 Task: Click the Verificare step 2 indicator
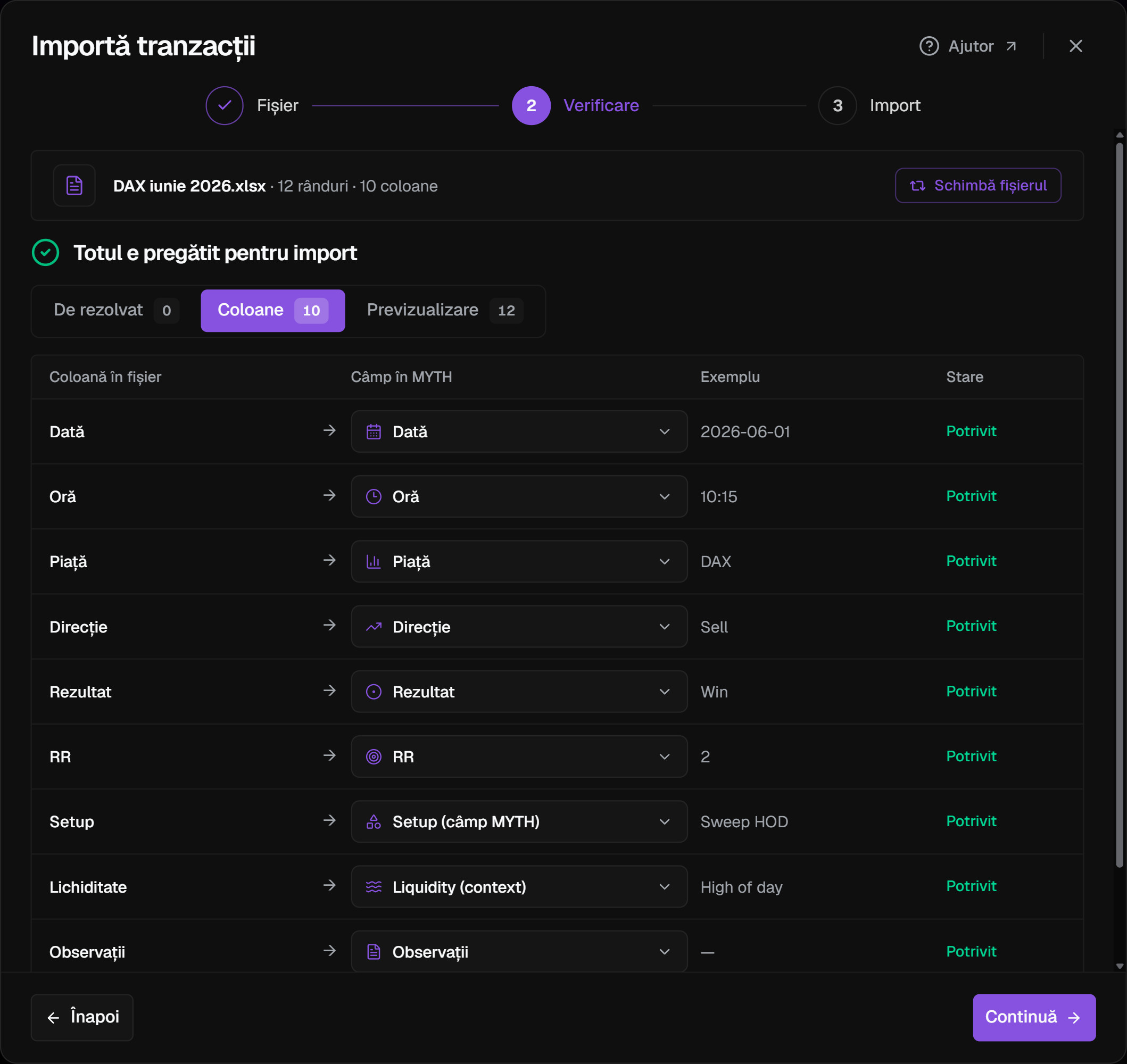(531, 105)
